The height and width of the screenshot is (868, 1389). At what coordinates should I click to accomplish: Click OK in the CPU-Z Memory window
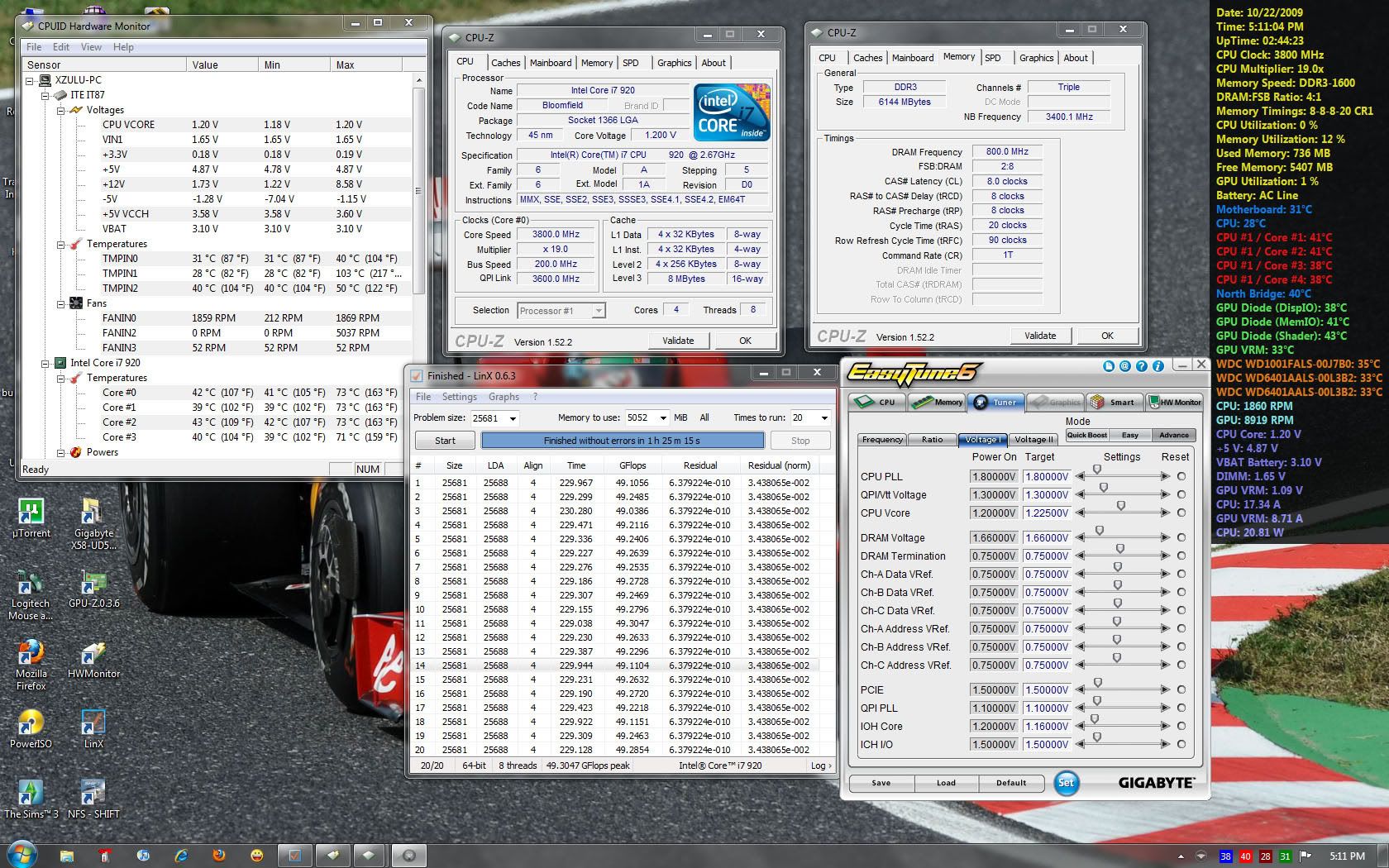click(x=1107, y=336)
